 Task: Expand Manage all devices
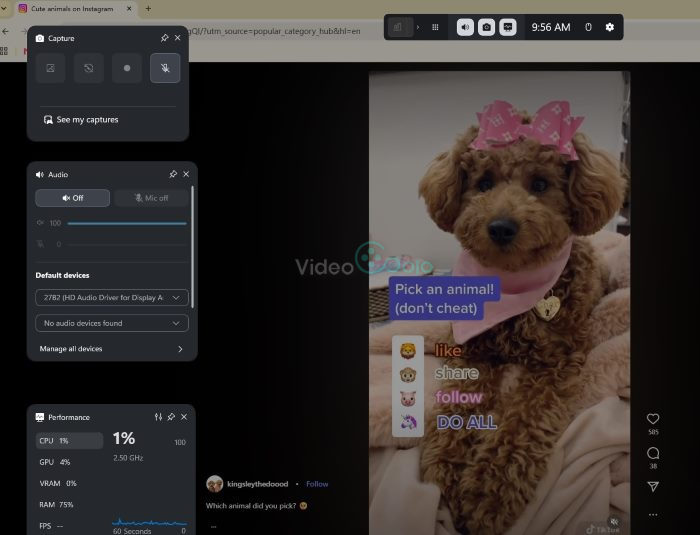112,349
